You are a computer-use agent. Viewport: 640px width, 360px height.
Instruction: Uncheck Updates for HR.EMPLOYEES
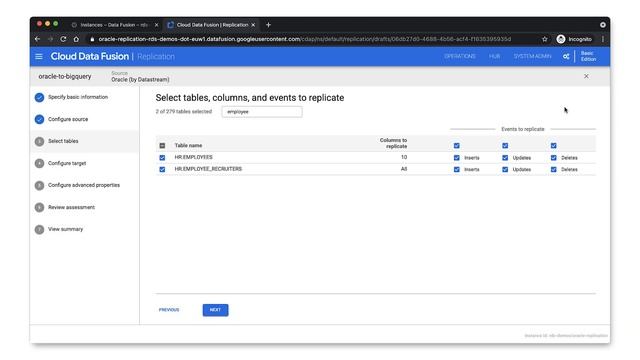pos(505,158)
